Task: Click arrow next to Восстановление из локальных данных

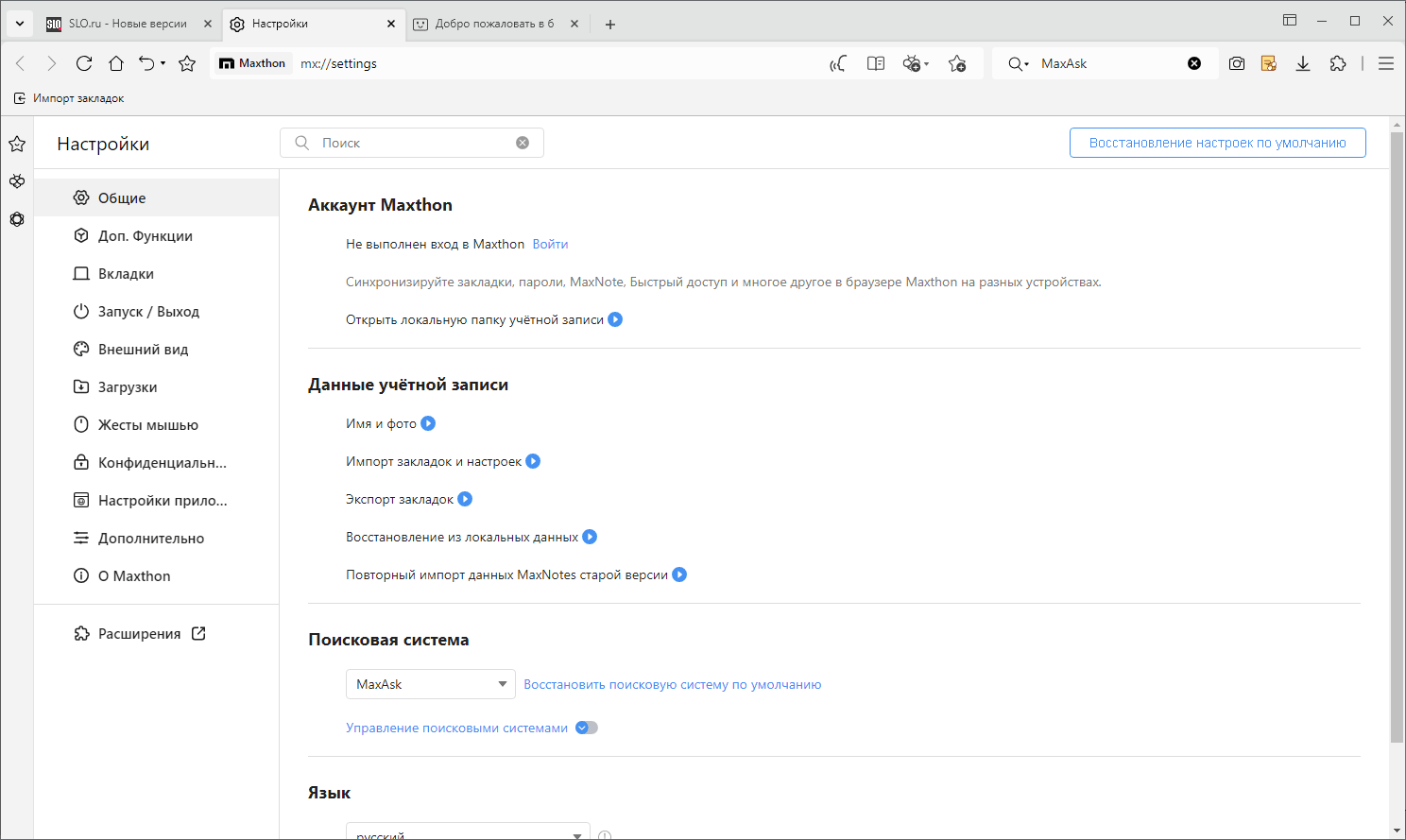Action: pyautogui.click(x=590, y=537)
